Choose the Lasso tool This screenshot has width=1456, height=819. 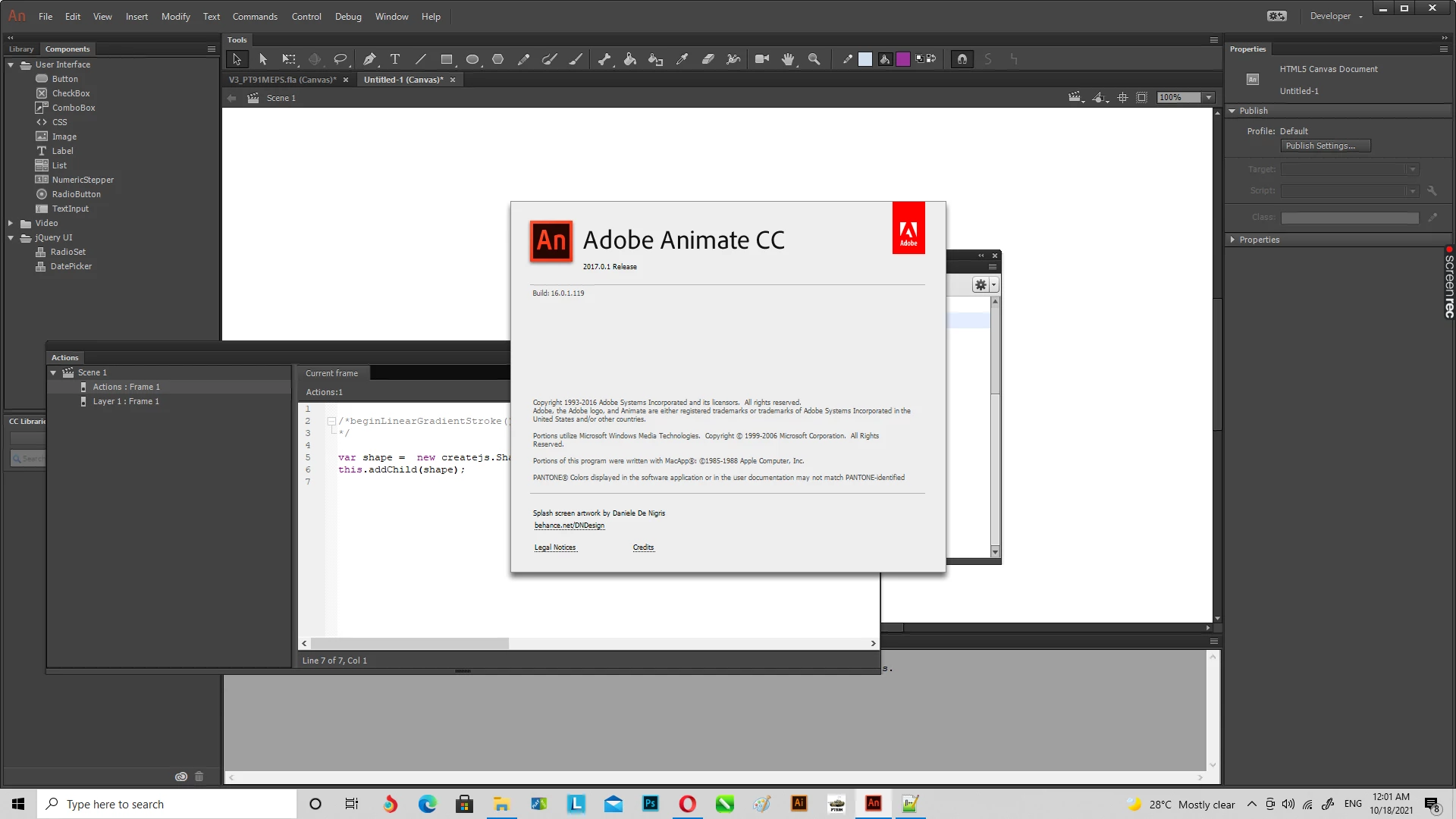[340, 59]
